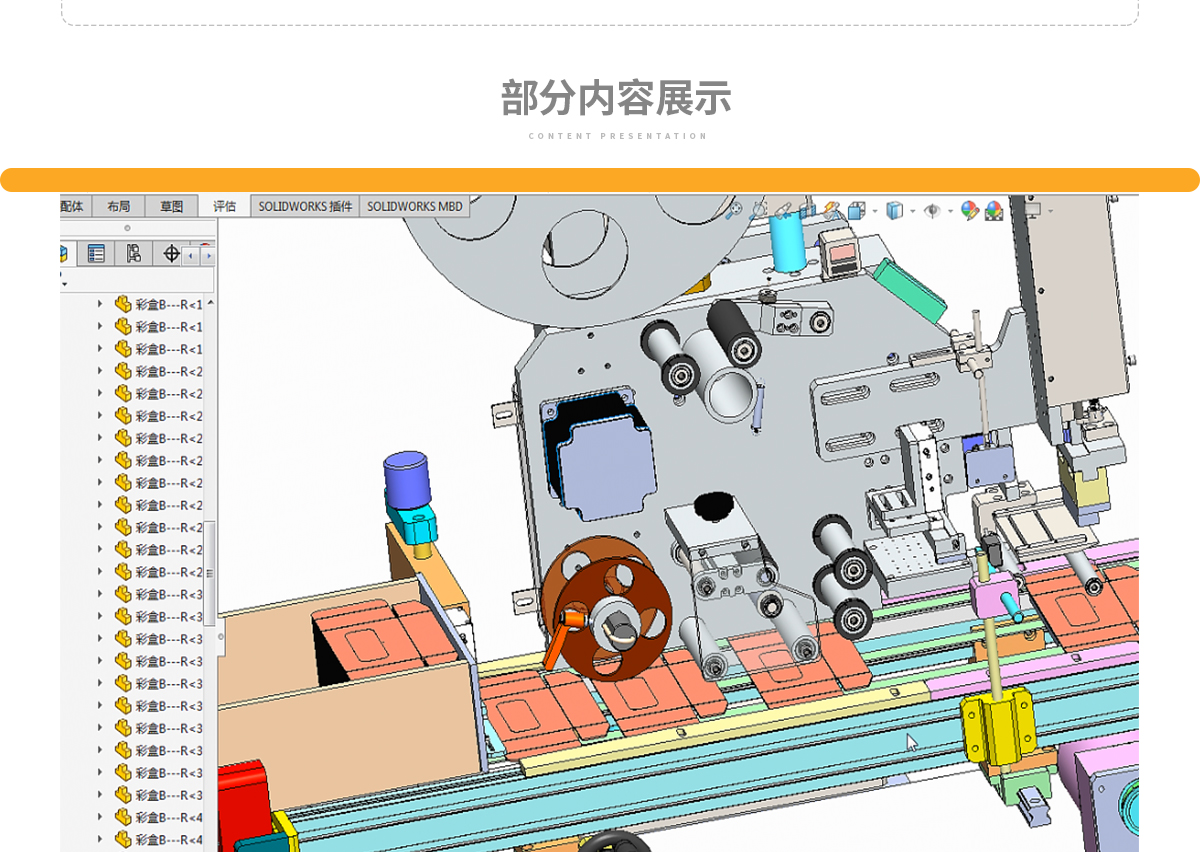The image size is (1200, 852).
Task: Click the part icon of last 彩盒B---R<1 row
Action: 123,348
